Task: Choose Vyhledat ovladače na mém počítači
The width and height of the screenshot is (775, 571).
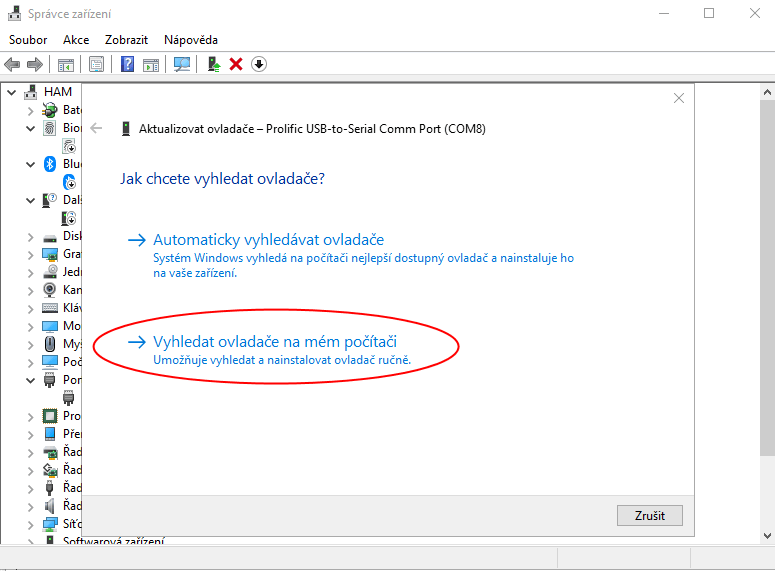Action: coord(275,341)
